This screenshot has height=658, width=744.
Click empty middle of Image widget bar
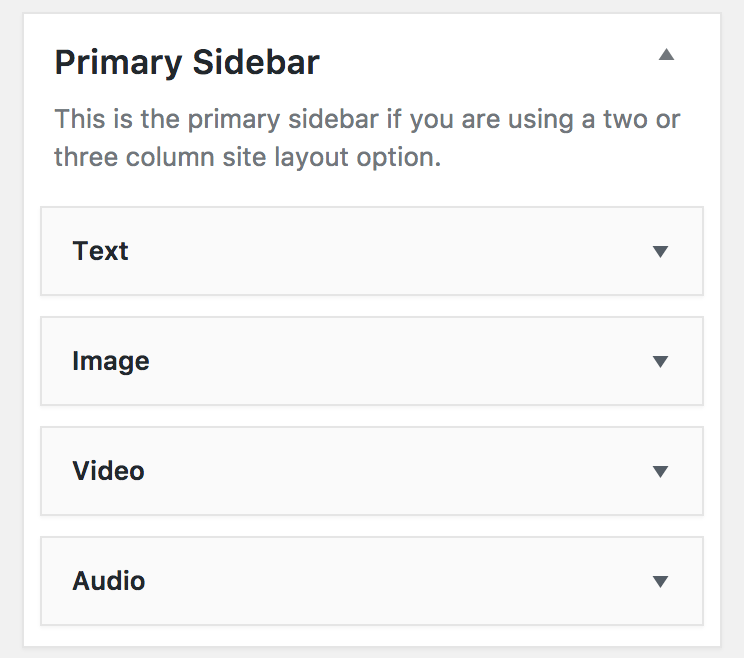point(380,361)
